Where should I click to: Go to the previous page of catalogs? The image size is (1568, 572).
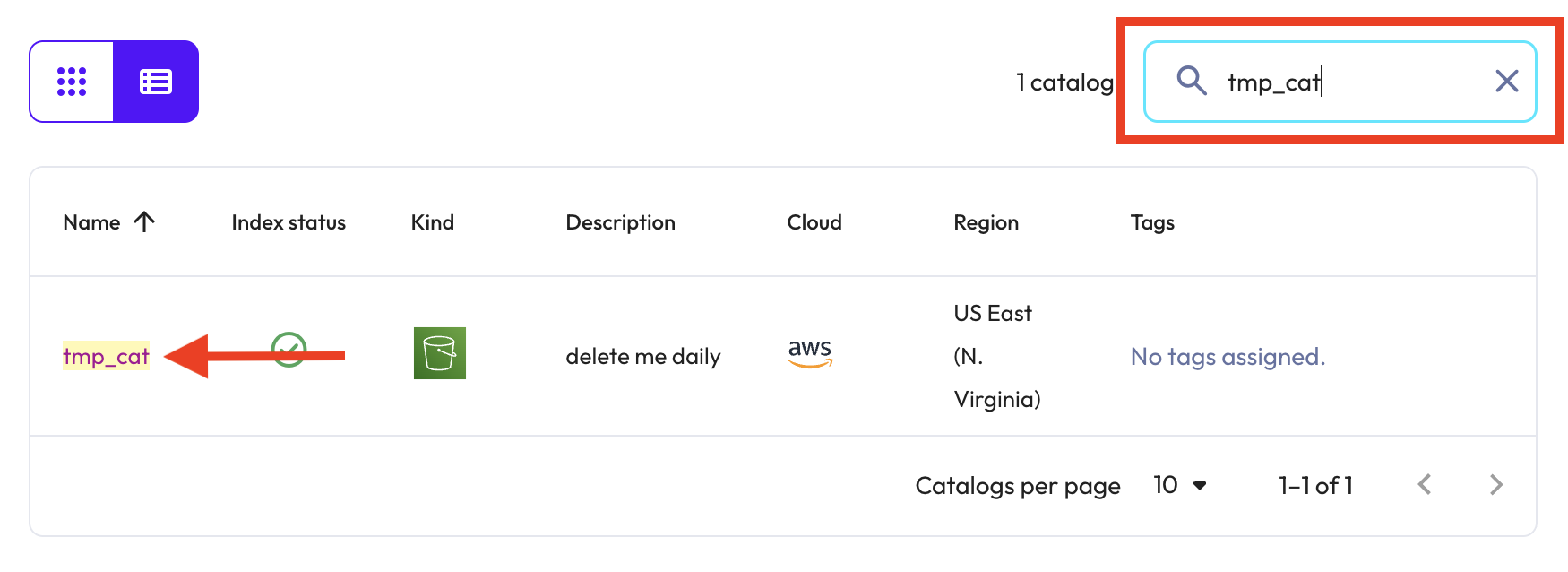[x=1425, y=485]
